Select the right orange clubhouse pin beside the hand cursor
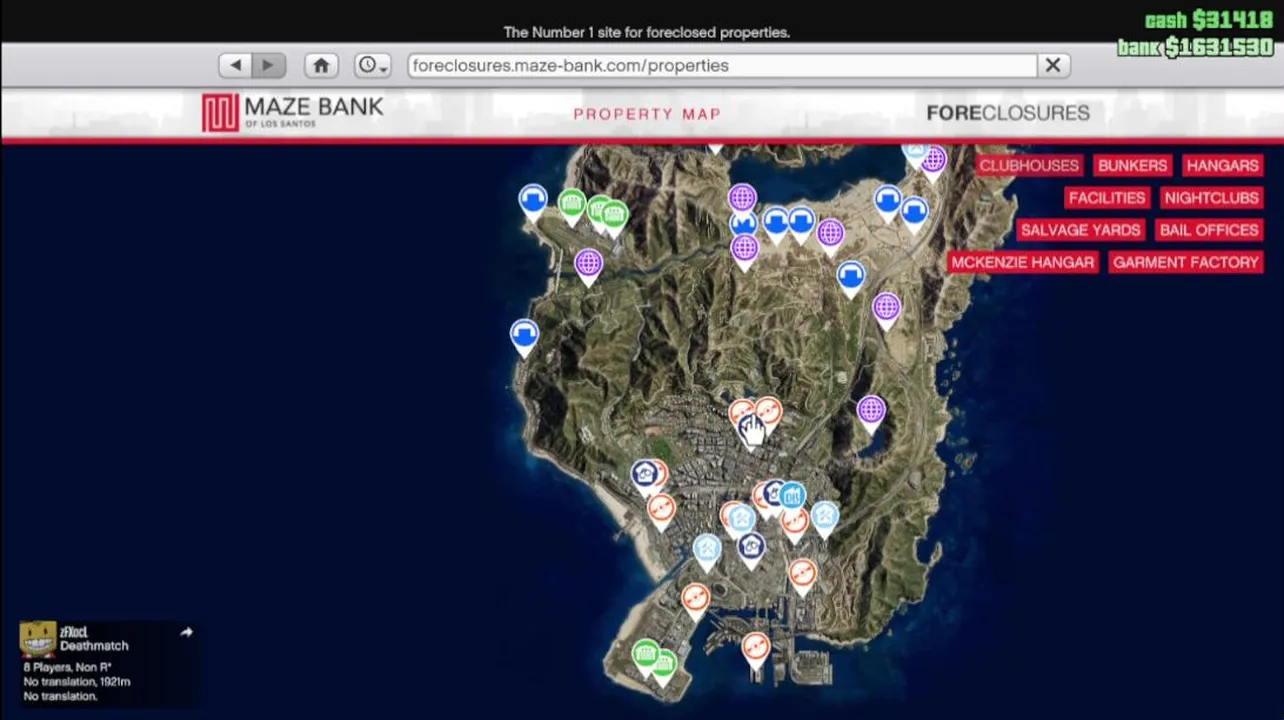 click(x=769, y=410)
